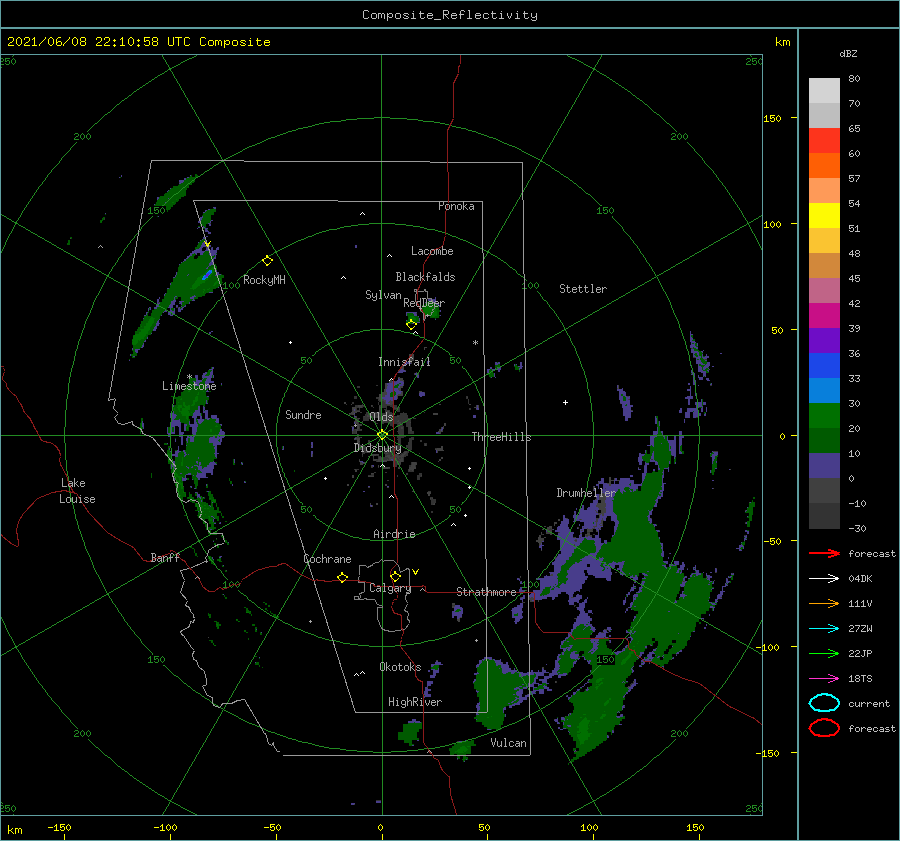This screenshot has width=900, height=841.
Task: Click the RedDeer city label
Action: coord(424,303)
